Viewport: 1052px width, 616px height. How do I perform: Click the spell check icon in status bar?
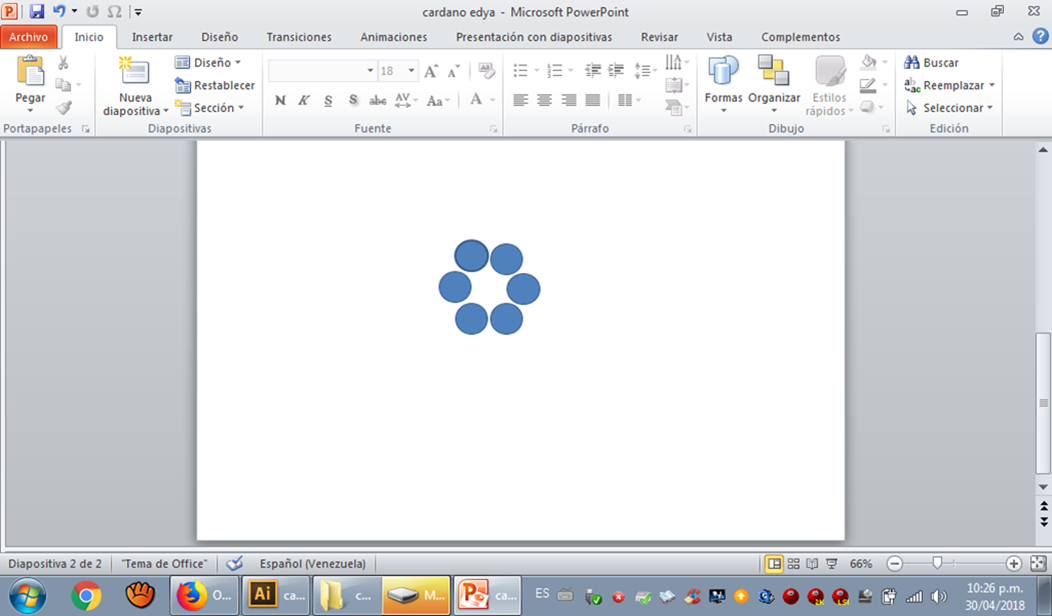click(234, 564)
